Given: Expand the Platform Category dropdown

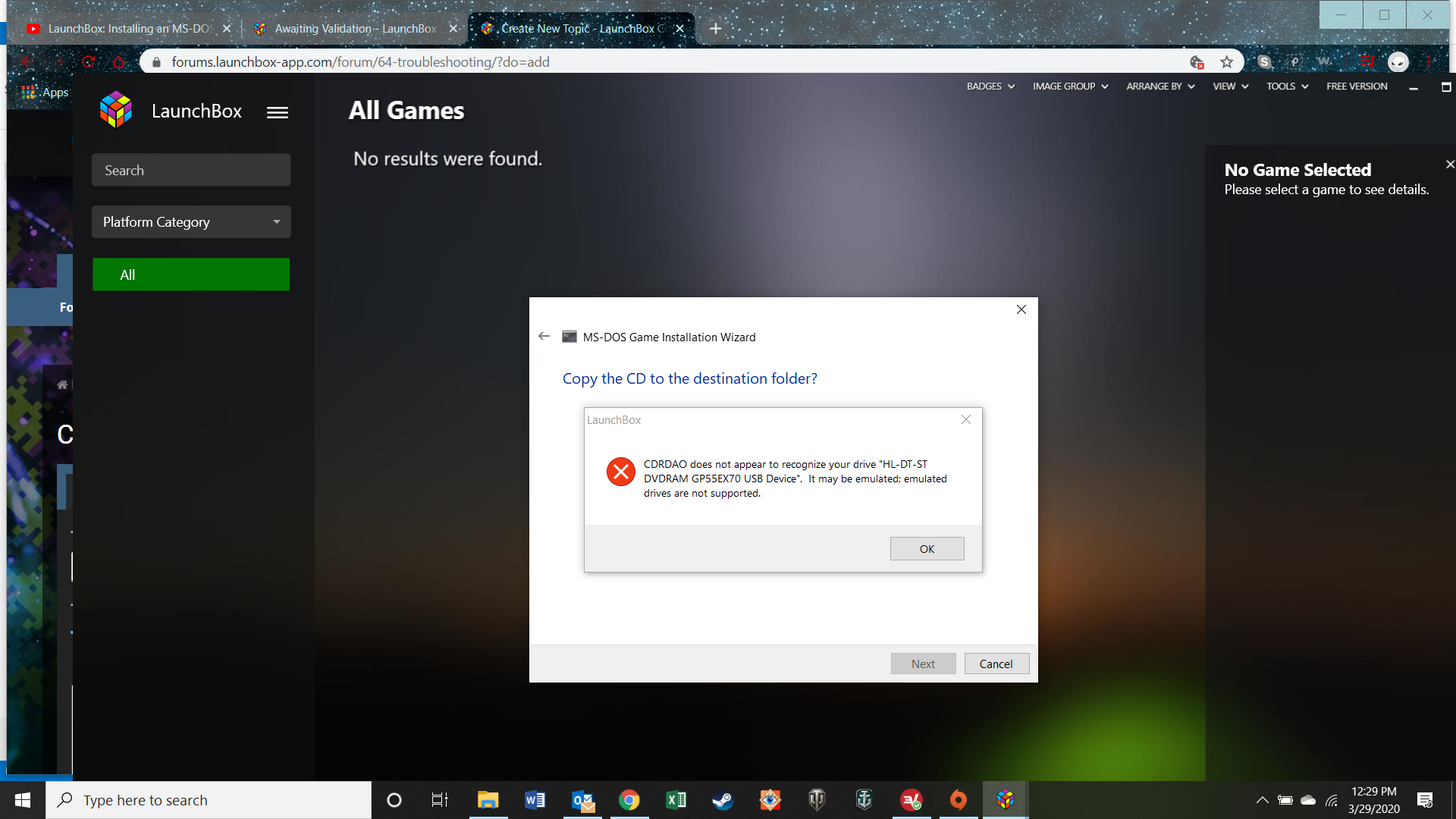Looking at the screenshot, I should (x=191, y=221).
